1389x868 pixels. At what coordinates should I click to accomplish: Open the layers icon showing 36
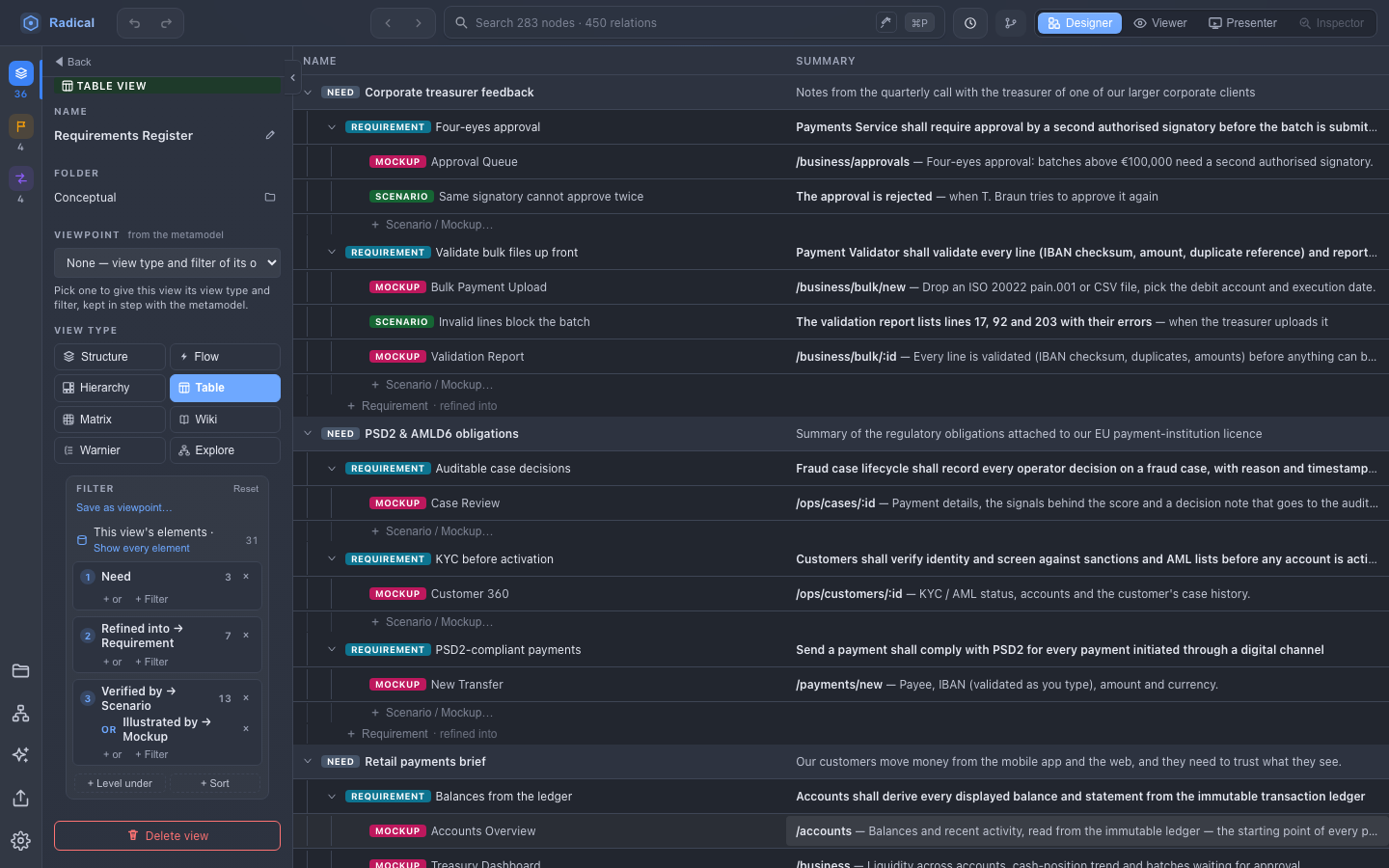click(21, 73)
